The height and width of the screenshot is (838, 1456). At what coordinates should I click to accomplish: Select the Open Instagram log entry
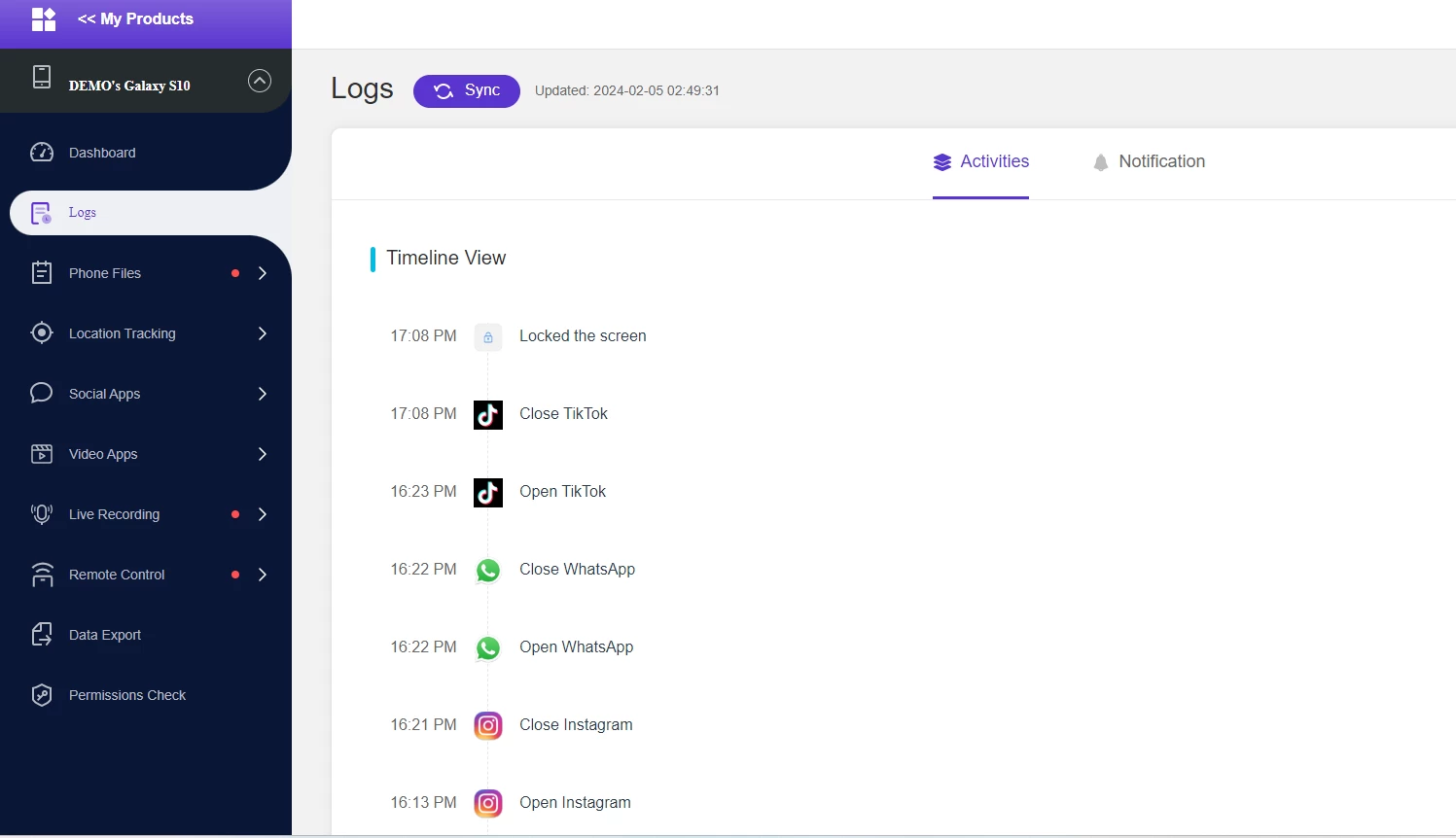(575, 803)
